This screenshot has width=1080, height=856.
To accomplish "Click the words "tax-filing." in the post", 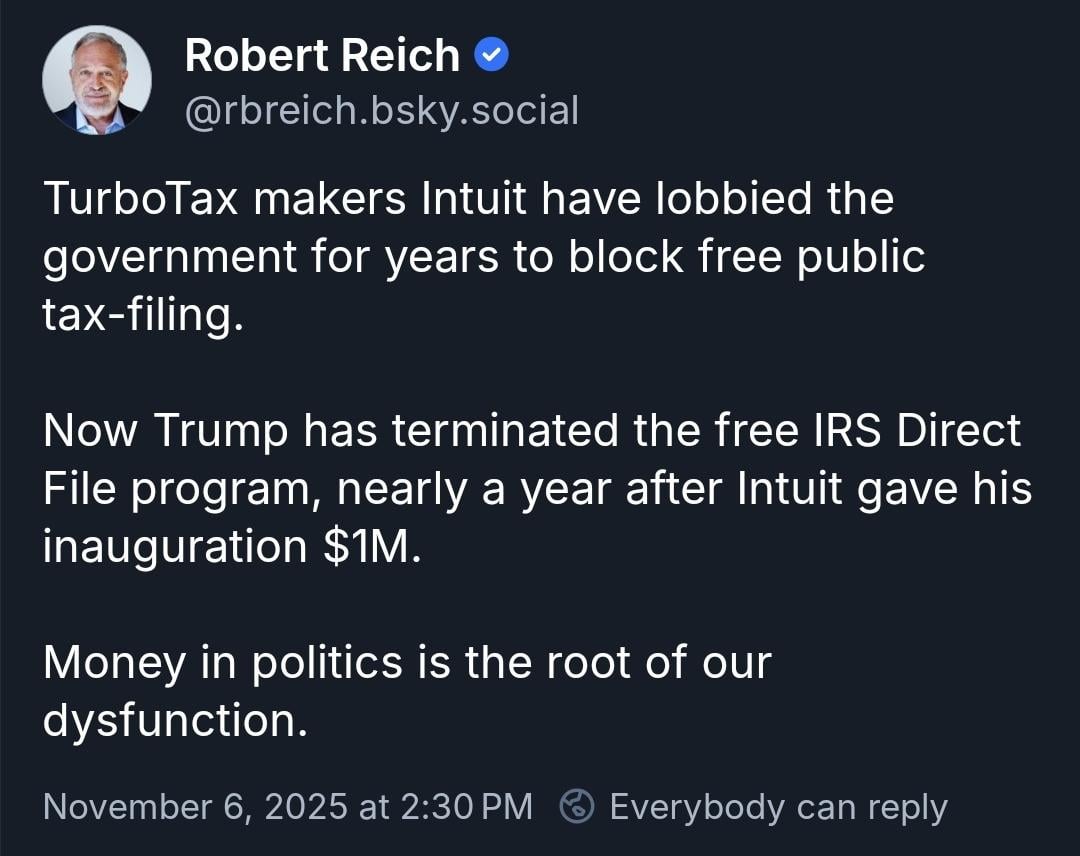I will pyautogui.click(x=142, y=315).
